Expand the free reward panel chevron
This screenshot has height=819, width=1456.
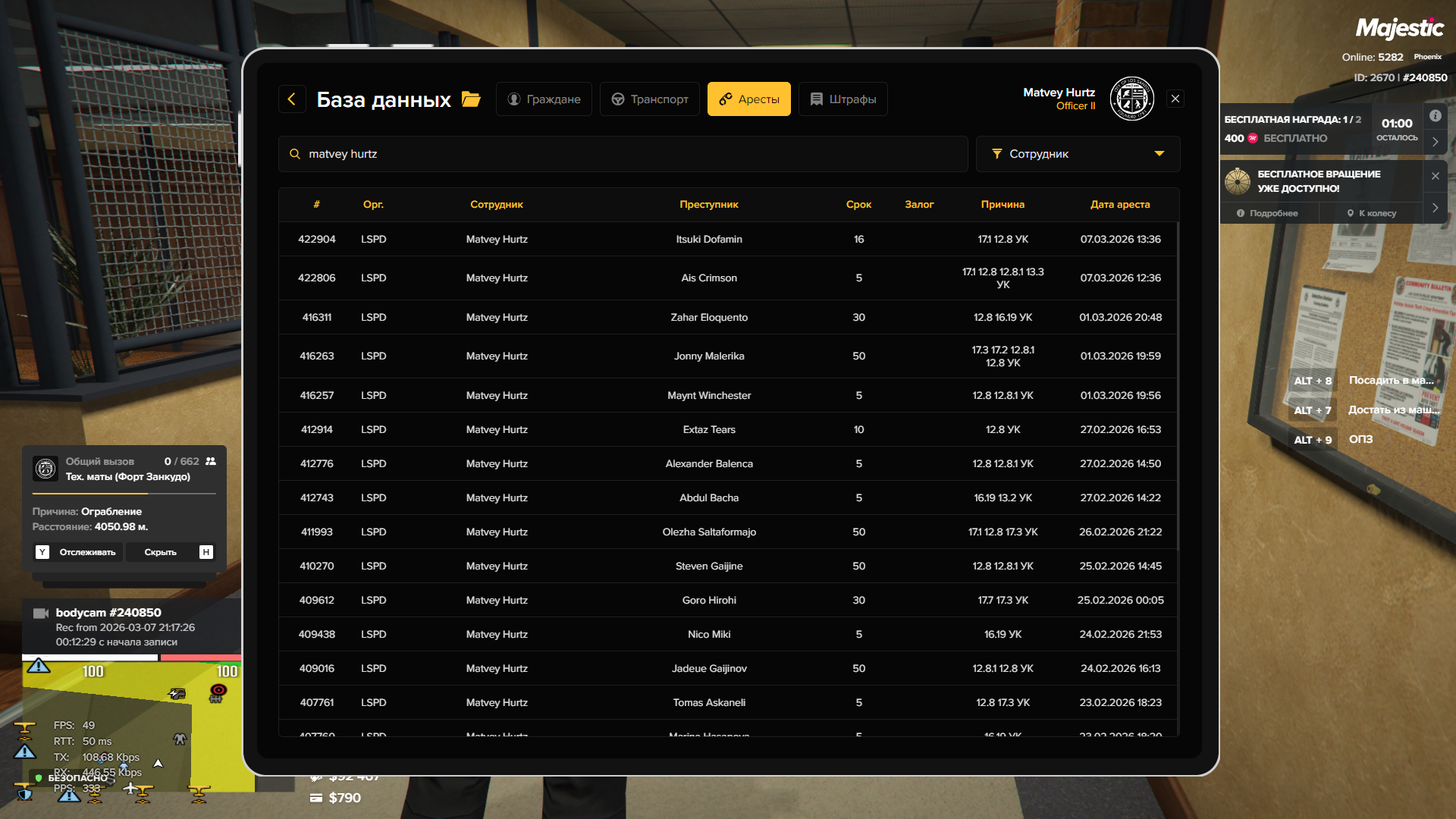click(x=1435, y=142)
